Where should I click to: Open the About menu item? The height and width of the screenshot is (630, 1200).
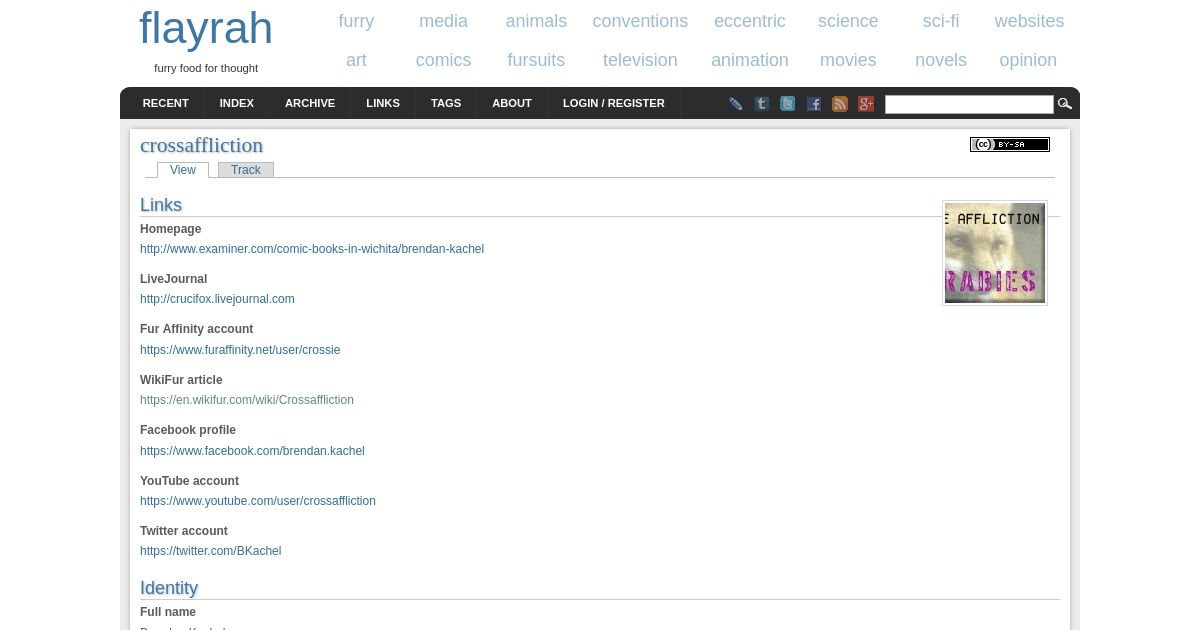(512, 103)
